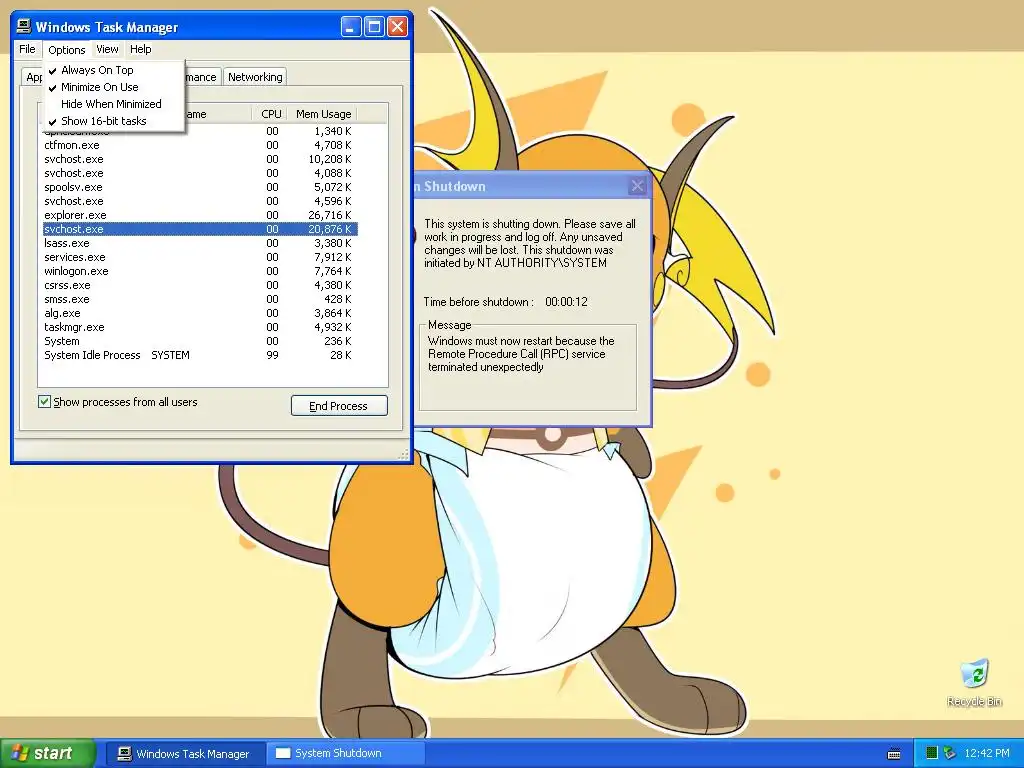The height and width of the screenshot is (768, 1024).
Task: Maximize the Windows Task Manager window
Action: (374, 27)
